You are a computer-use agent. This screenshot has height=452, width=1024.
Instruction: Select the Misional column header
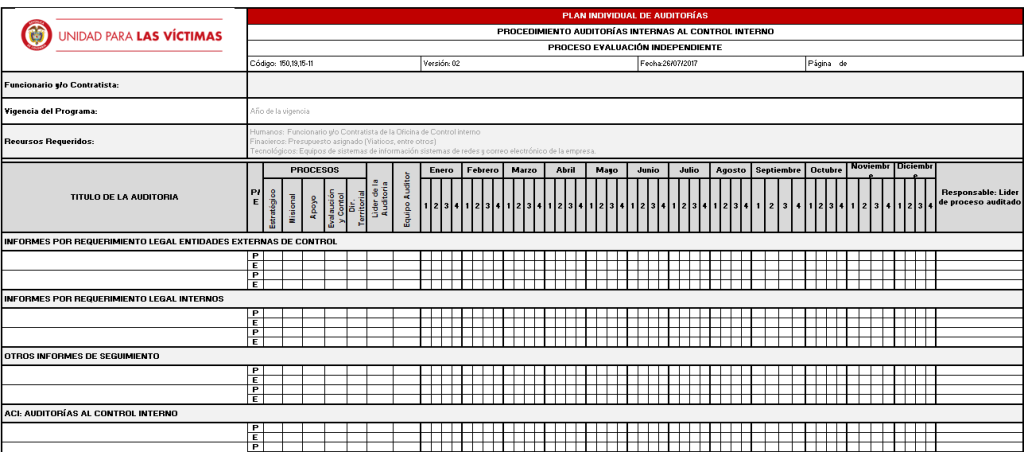pos(292,208)
